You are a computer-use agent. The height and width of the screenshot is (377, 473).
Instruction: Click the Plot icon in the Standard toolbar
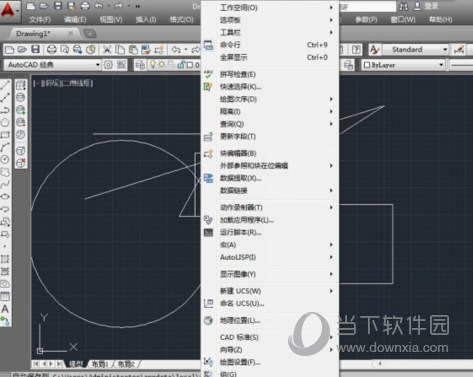51,50
